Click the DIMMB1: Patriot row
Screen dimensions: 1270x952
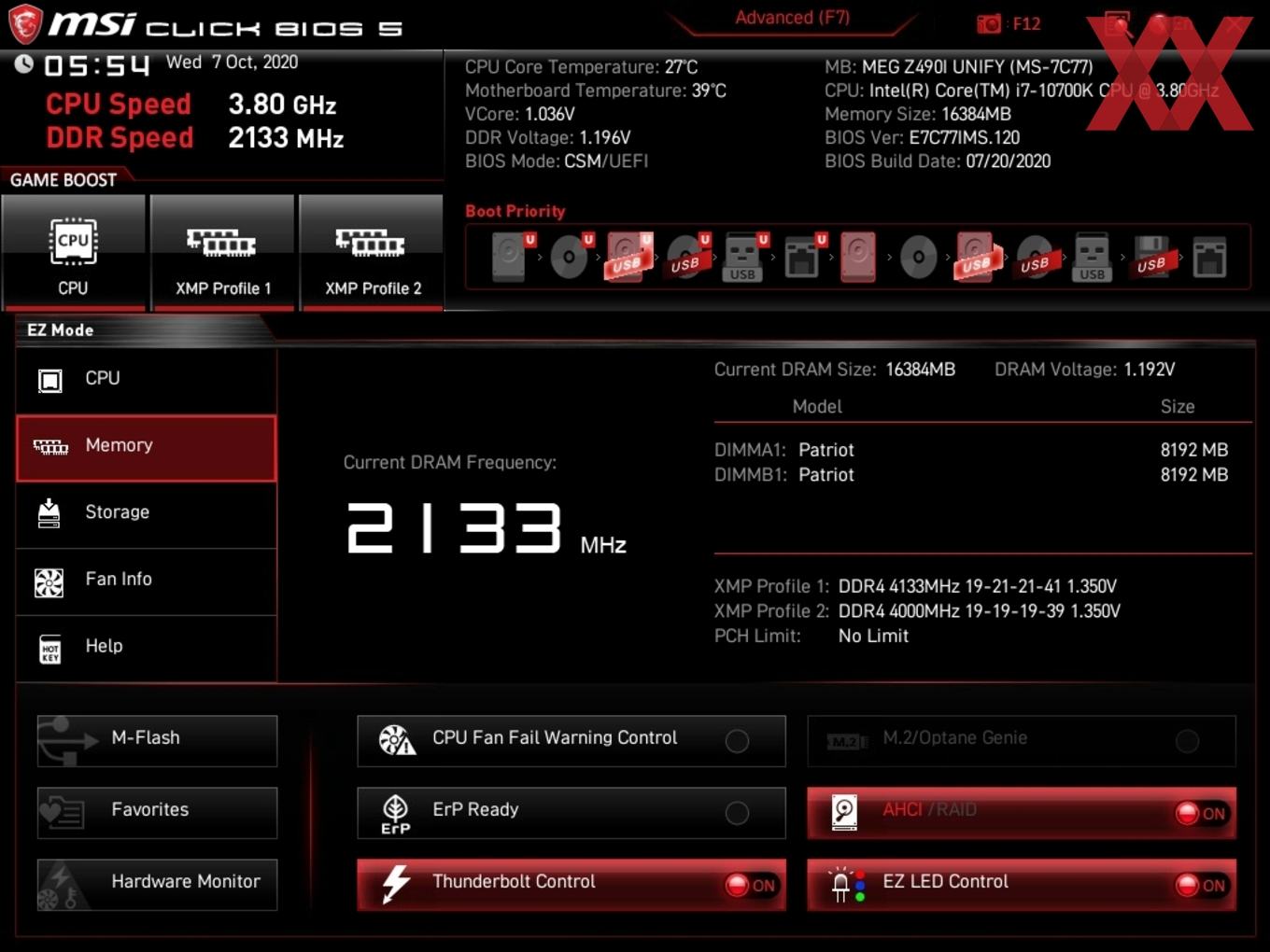pos(971,475)
